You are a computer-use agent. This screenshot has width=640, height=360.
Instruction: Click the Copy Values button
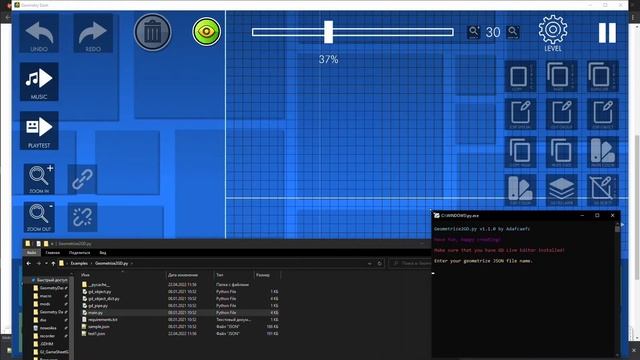click(520, 152)
